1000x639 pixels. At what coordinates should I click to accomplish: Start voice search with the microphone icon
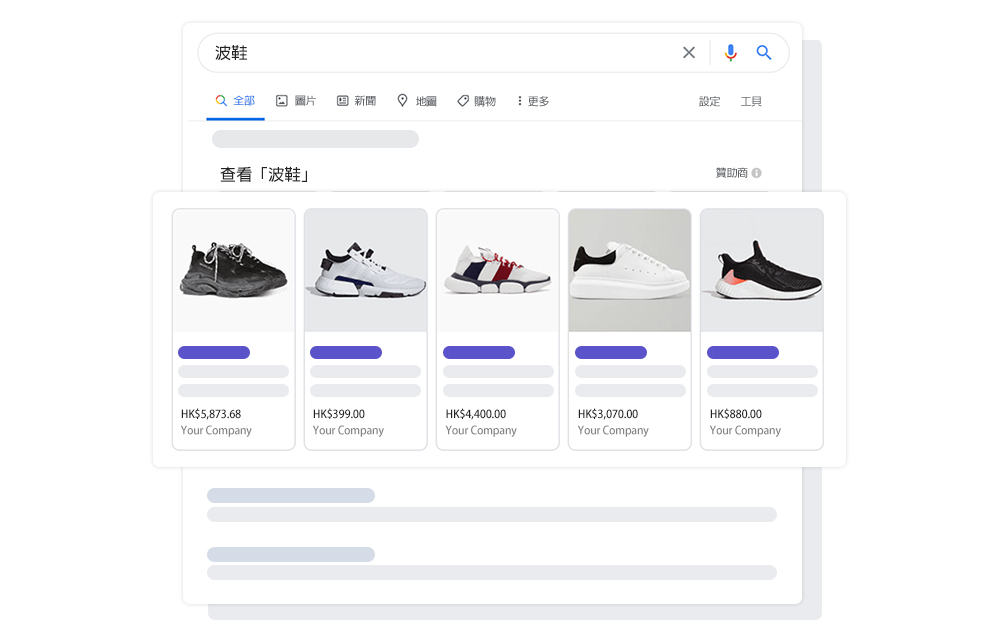click(730, 52)
